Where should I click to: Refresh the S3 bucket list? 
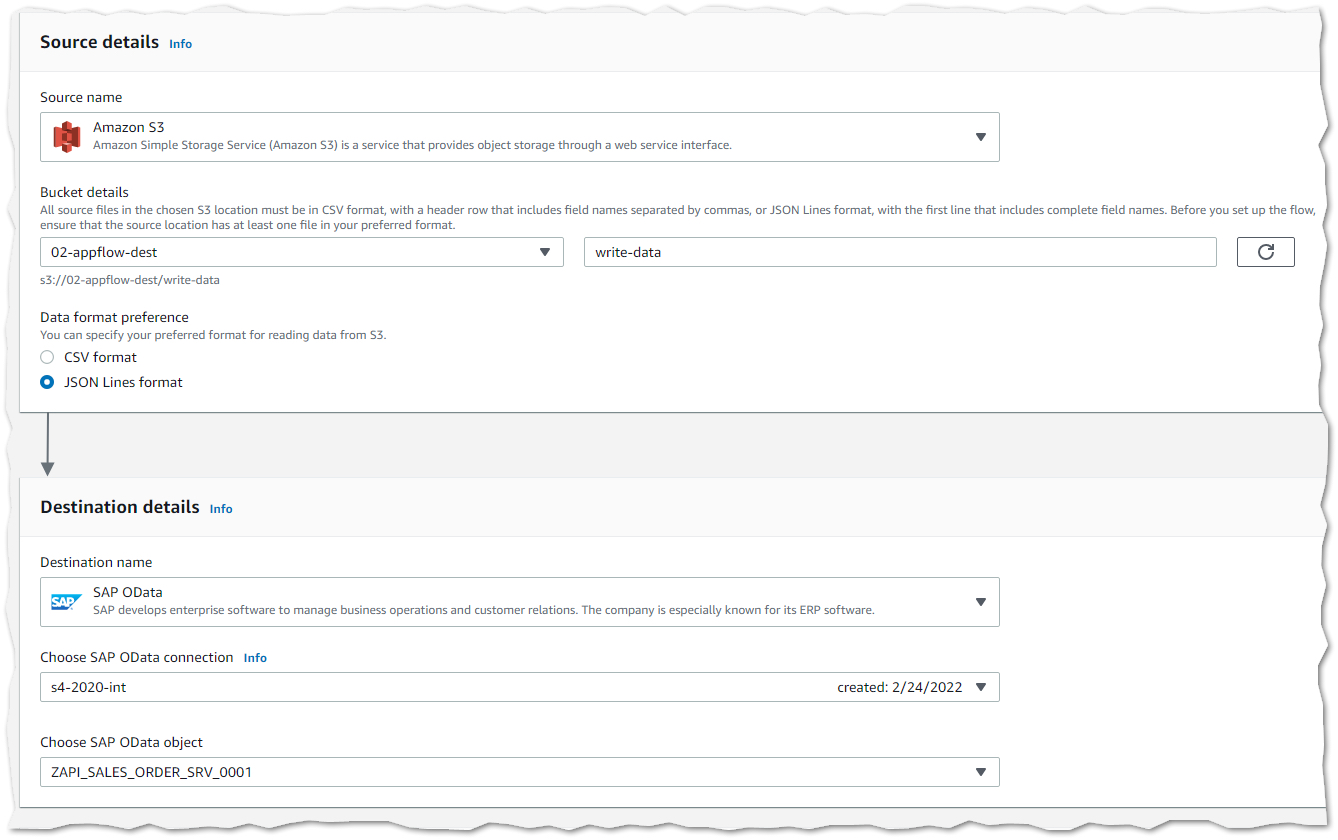[x=1265, y=252]
